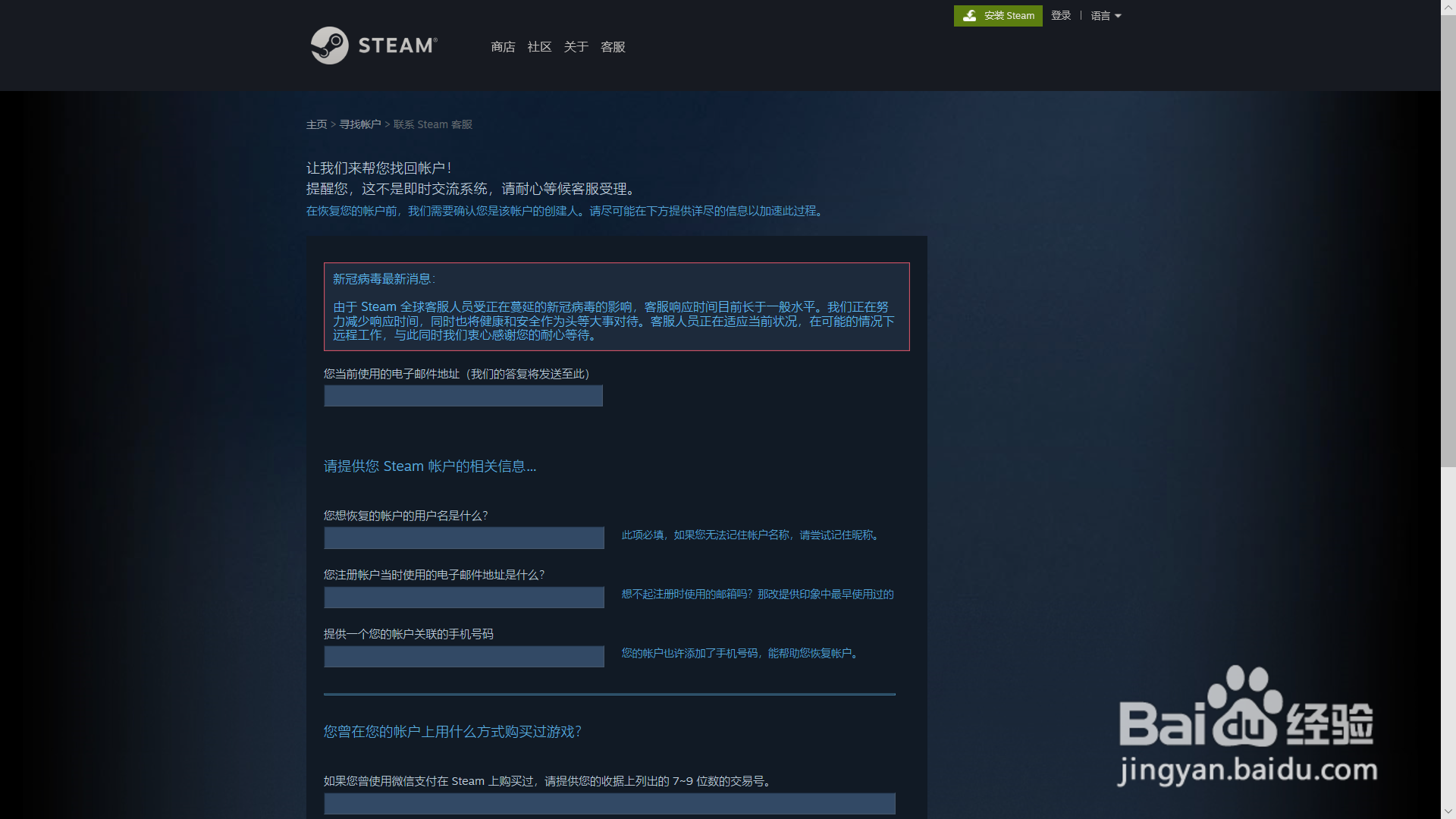Image resolution: width=1456 pixels, height=819 pixels.
Task: Click the install Steam download icon
Action: point(969,16)
